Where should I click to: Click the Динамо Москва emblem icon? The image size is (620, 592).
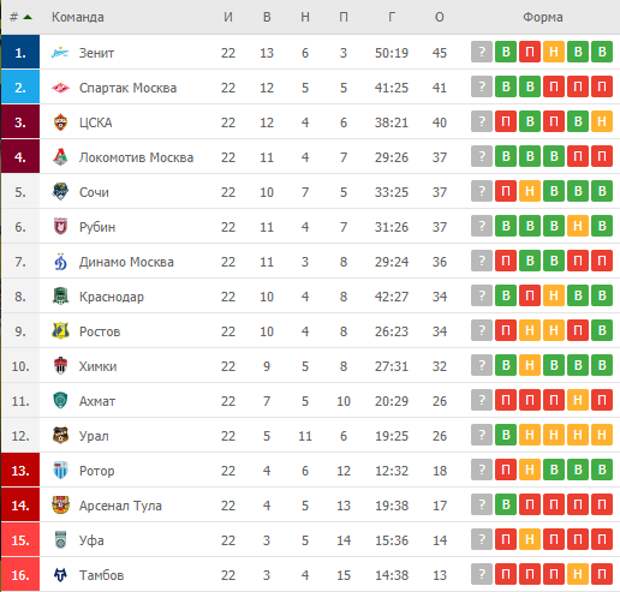(x=60, y=261)
